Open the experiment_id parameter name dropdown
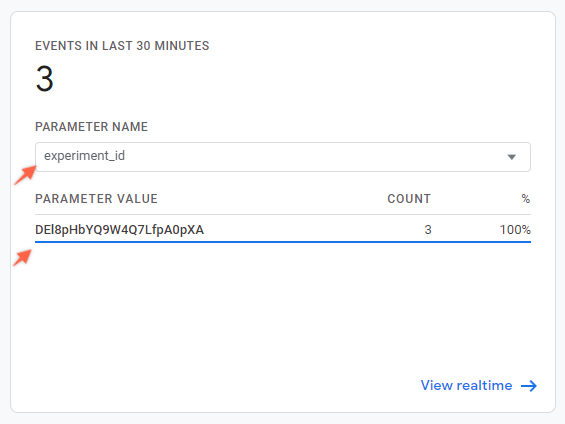This screenshot has width=565, height=424. 283,157
